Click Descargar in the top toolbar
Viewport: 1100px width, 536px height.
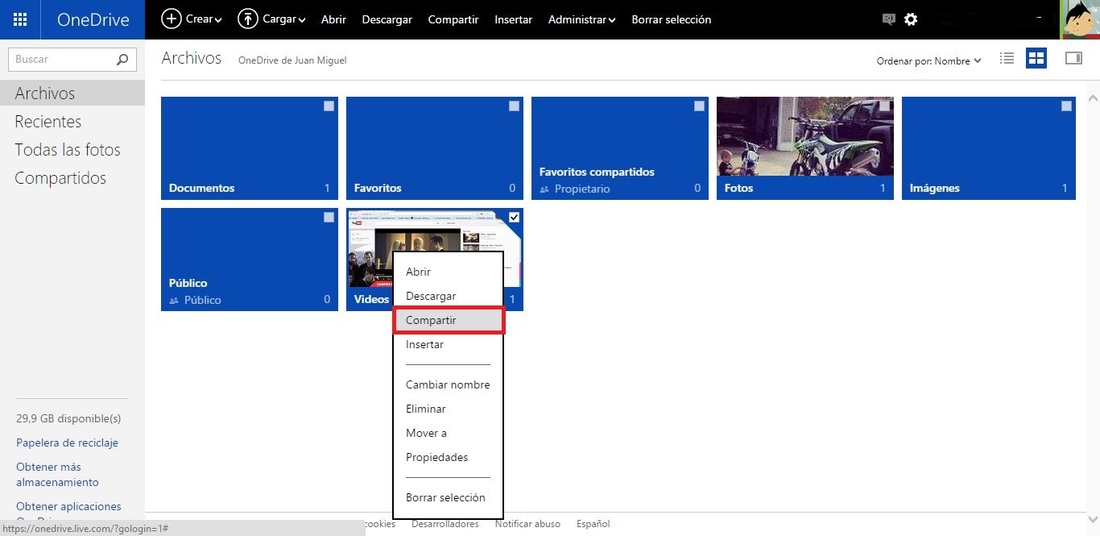[387, 20]
